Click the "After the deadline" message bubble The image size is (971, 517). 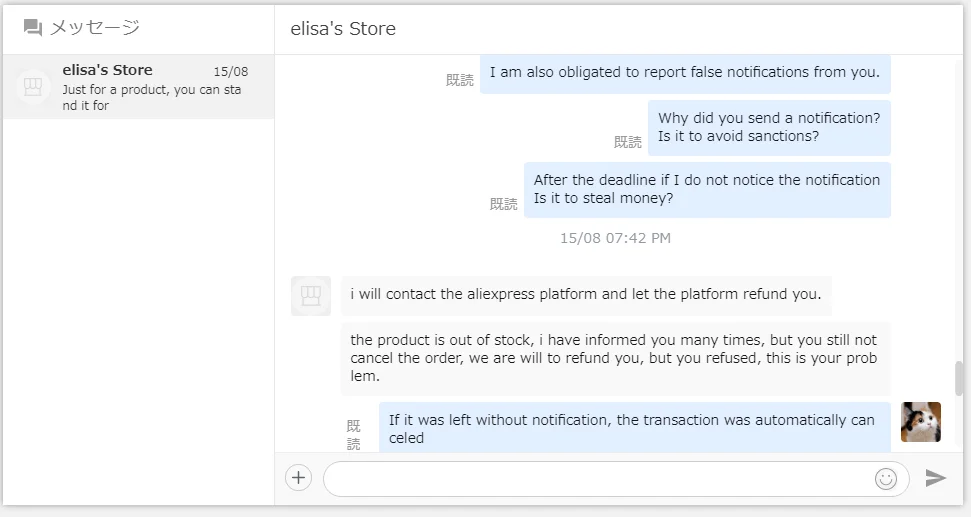tap(707, 189)
